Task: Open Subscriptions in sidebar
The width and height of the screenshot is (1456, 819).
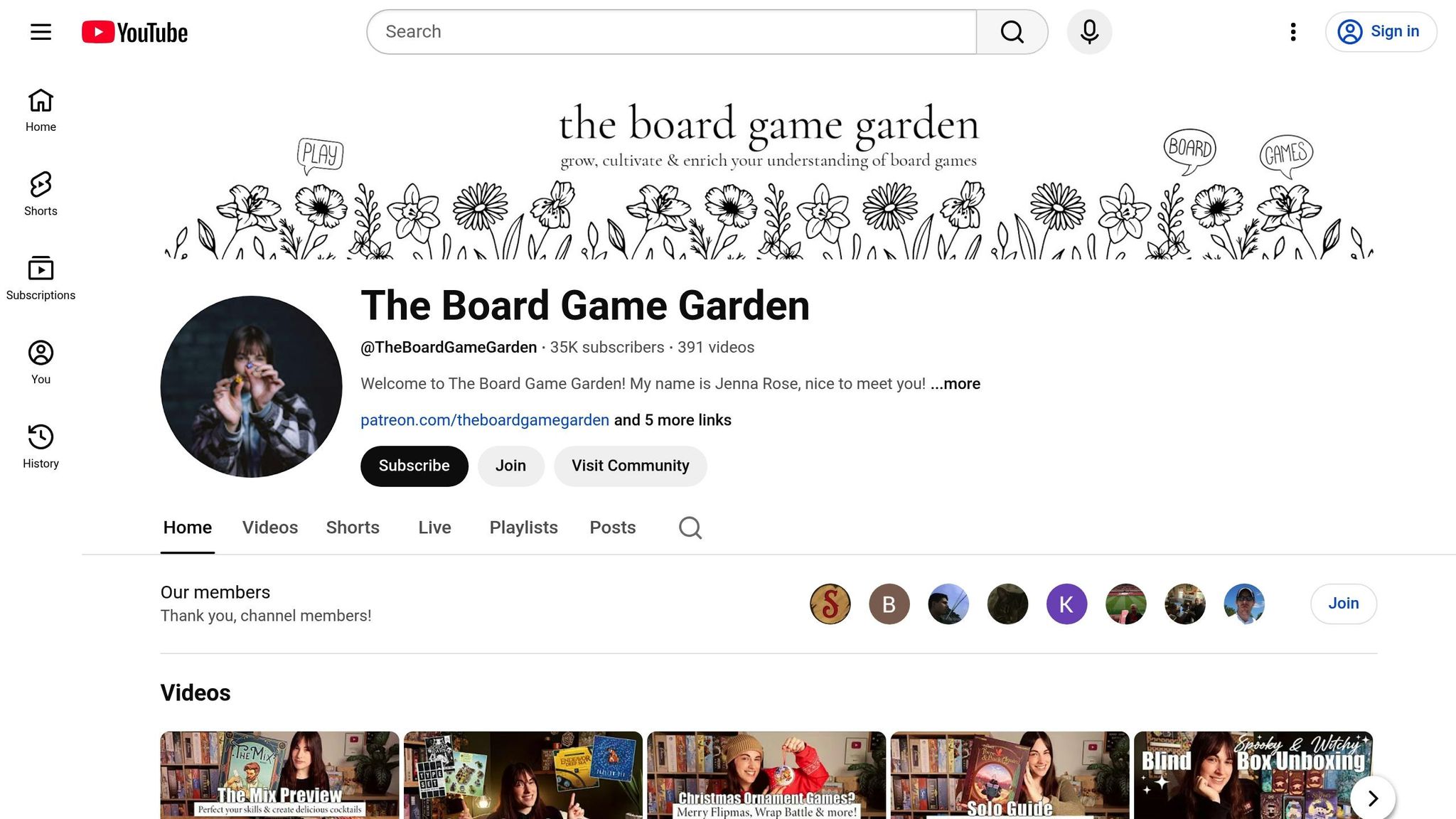Action: point(41,278)
